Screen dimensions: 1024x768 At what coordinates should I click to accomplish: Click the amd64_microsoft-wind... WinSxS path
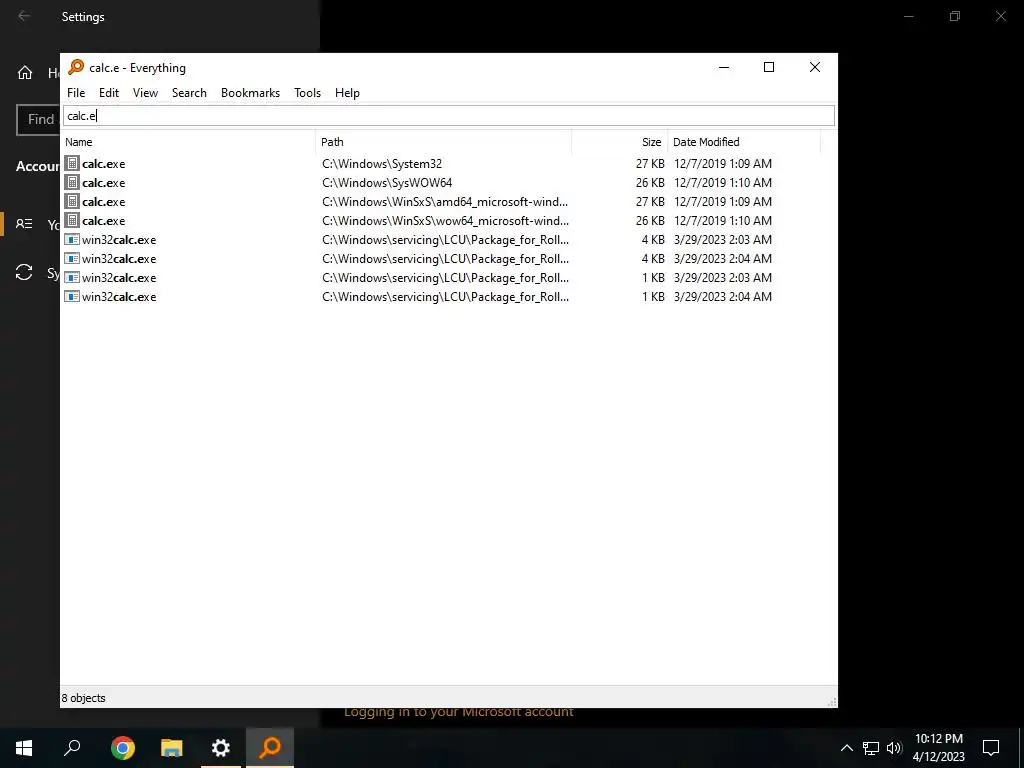[x=445, y=202]
